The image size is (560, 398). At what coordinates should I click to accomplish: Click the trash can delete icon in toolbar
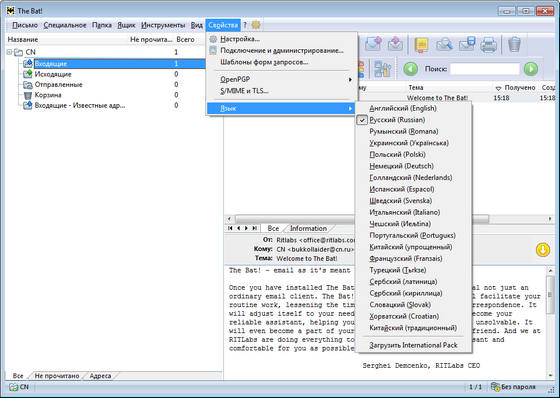click(x=514, y=45)
